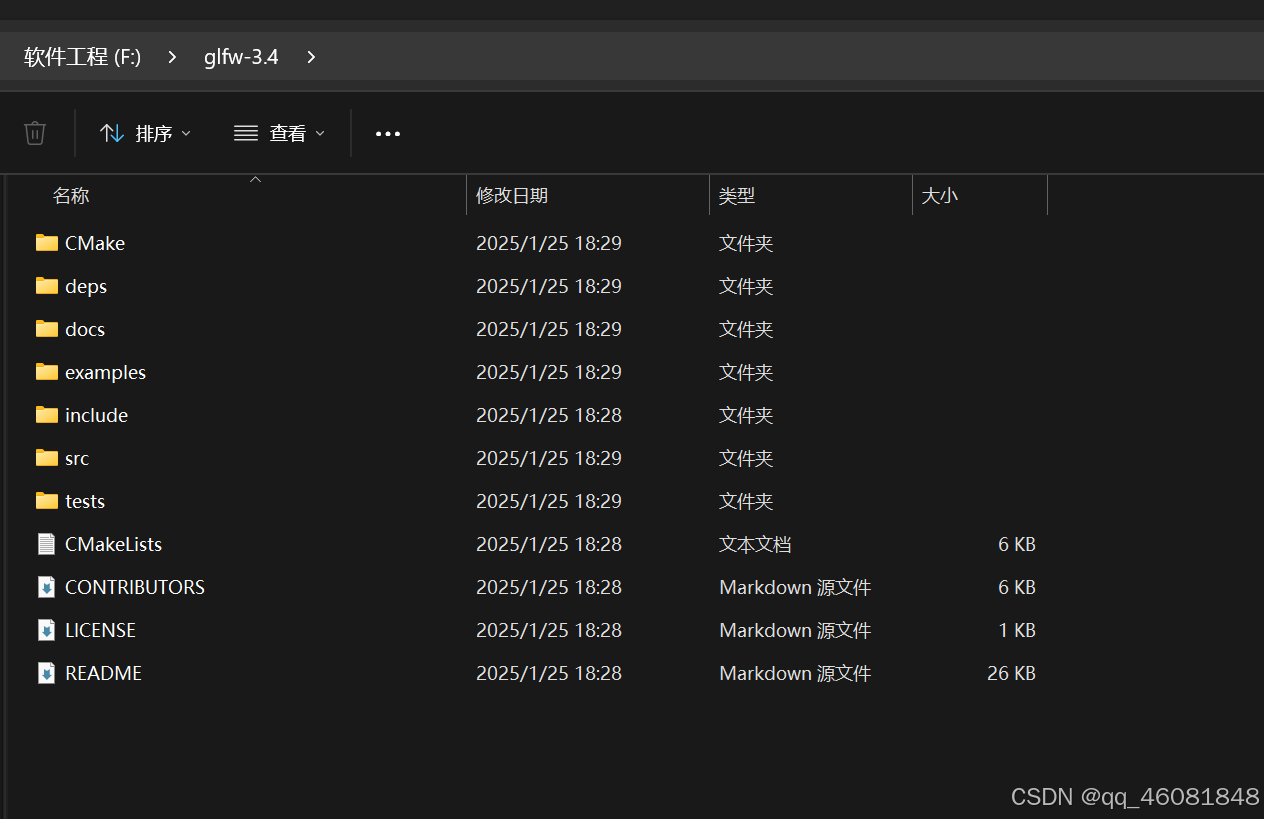Open the 查看 (View) dropdown

point(279,132)
